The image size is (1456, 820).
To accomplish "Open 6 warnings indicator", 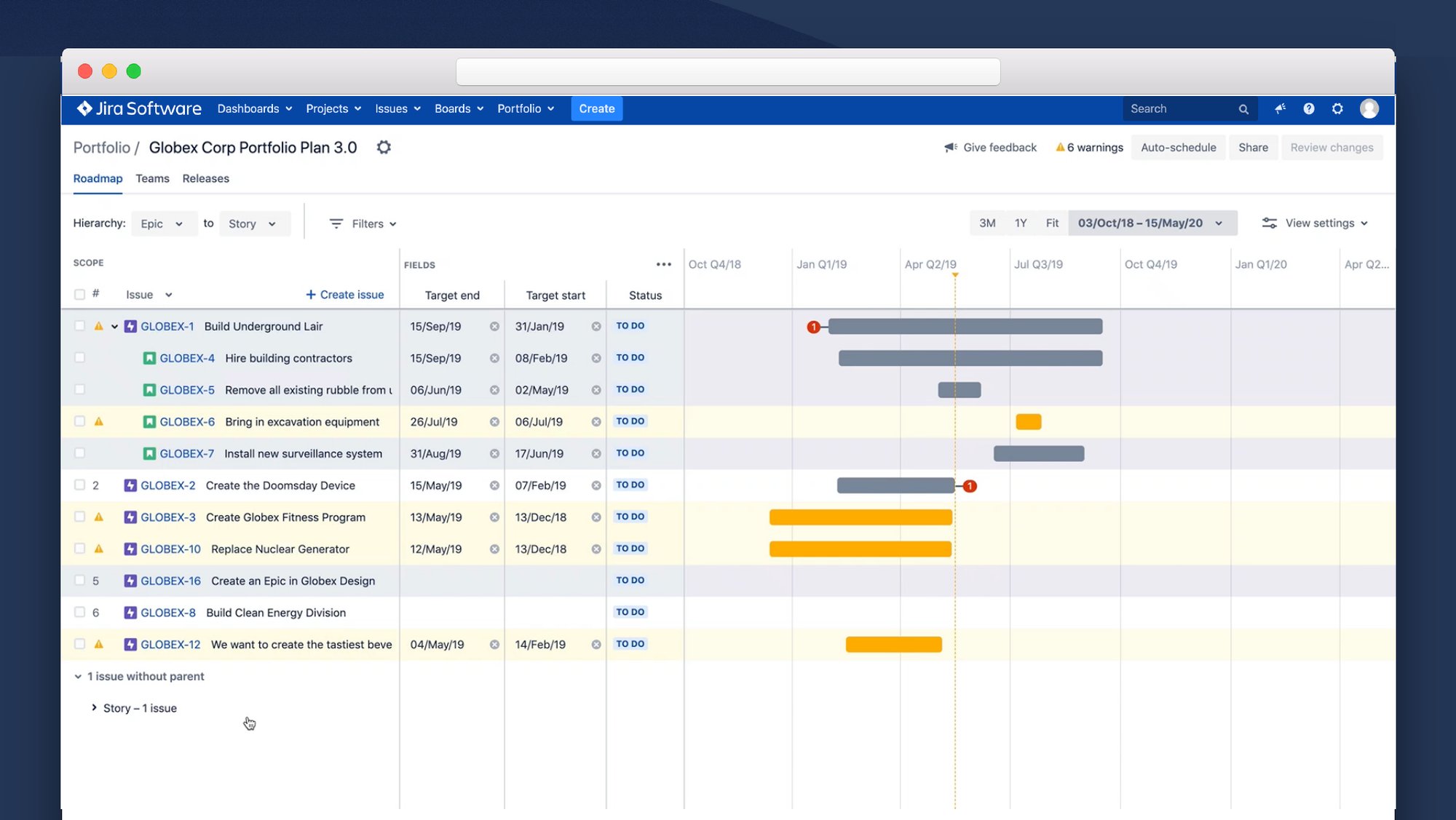I will [x=1089, y=148].
